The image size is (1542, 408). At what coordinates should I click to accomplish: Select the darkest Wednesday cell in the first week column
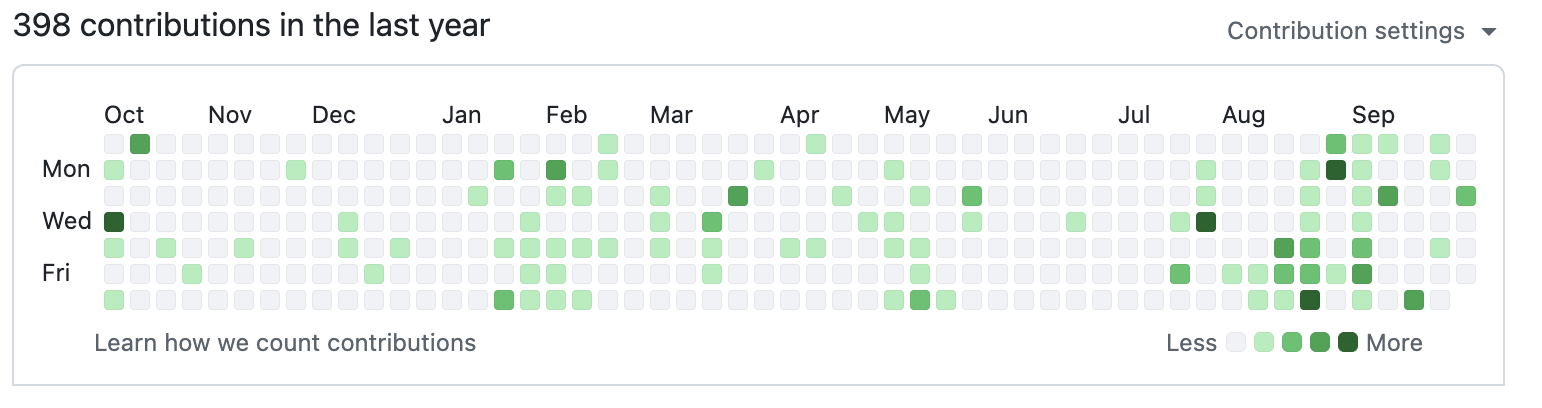click(114, 221)
